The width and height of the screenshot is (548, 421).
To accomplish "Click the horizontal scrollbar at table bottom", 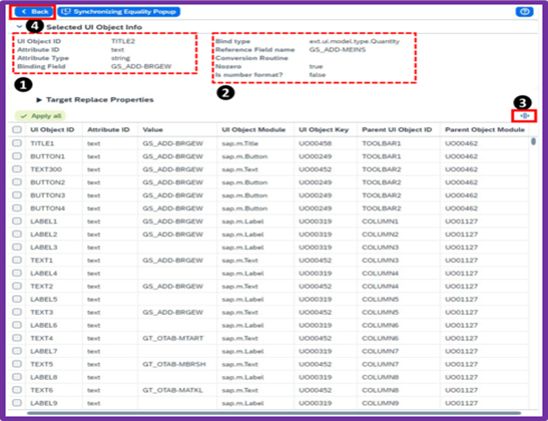I will tap(274, 413).
